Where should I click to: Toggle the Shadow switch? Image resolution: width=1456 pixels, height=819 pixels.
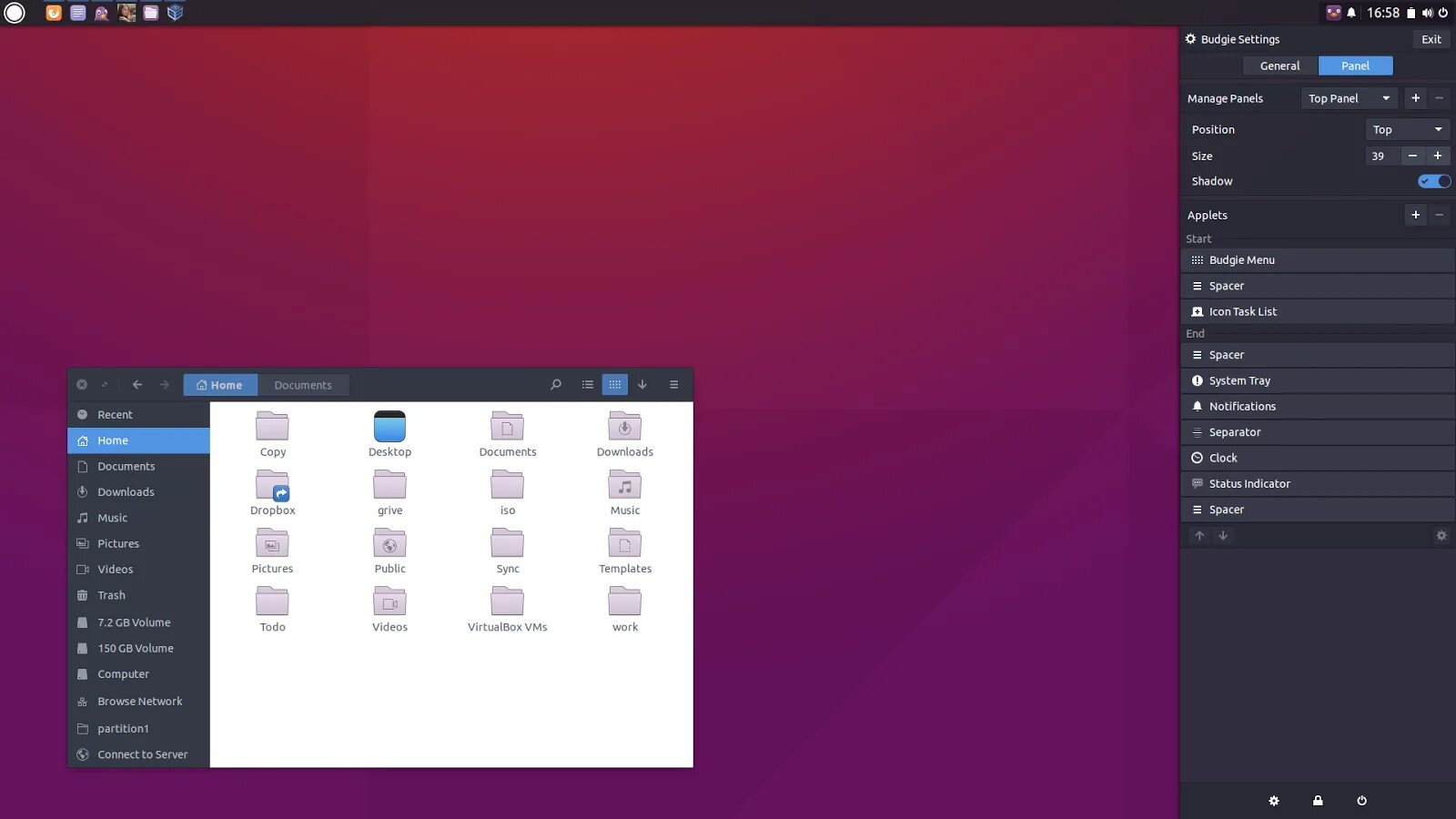click(1434, 181)
